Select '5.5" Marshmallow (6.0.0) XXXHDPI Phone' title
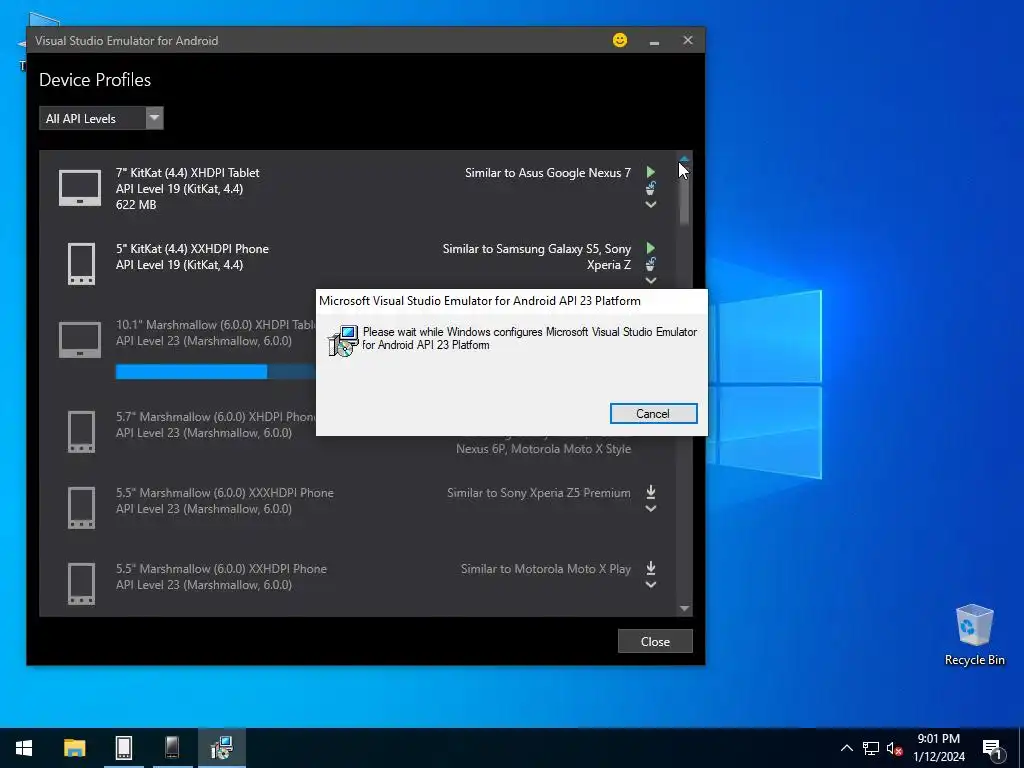The width and height of the screenshot is (1024, 768). (225, 492)
